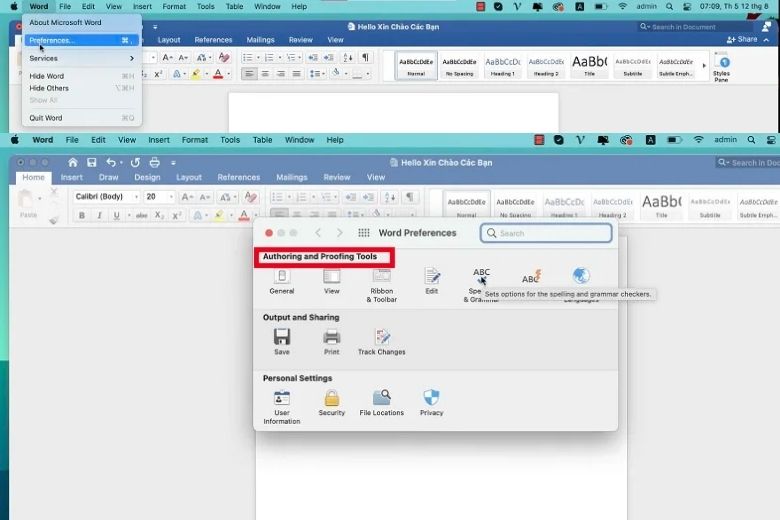The image size is (780, 520).
Task: Open Security preferences with the padlock icon
Action: click(x=331, y=403)
